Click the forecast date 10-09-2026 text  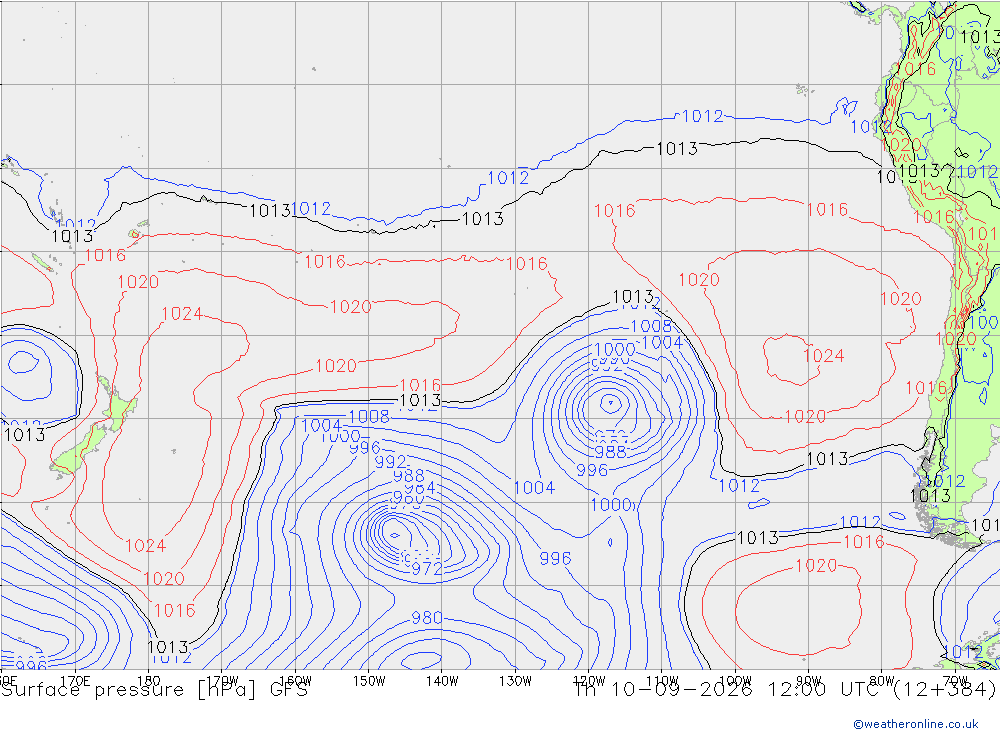coord(680,690)
